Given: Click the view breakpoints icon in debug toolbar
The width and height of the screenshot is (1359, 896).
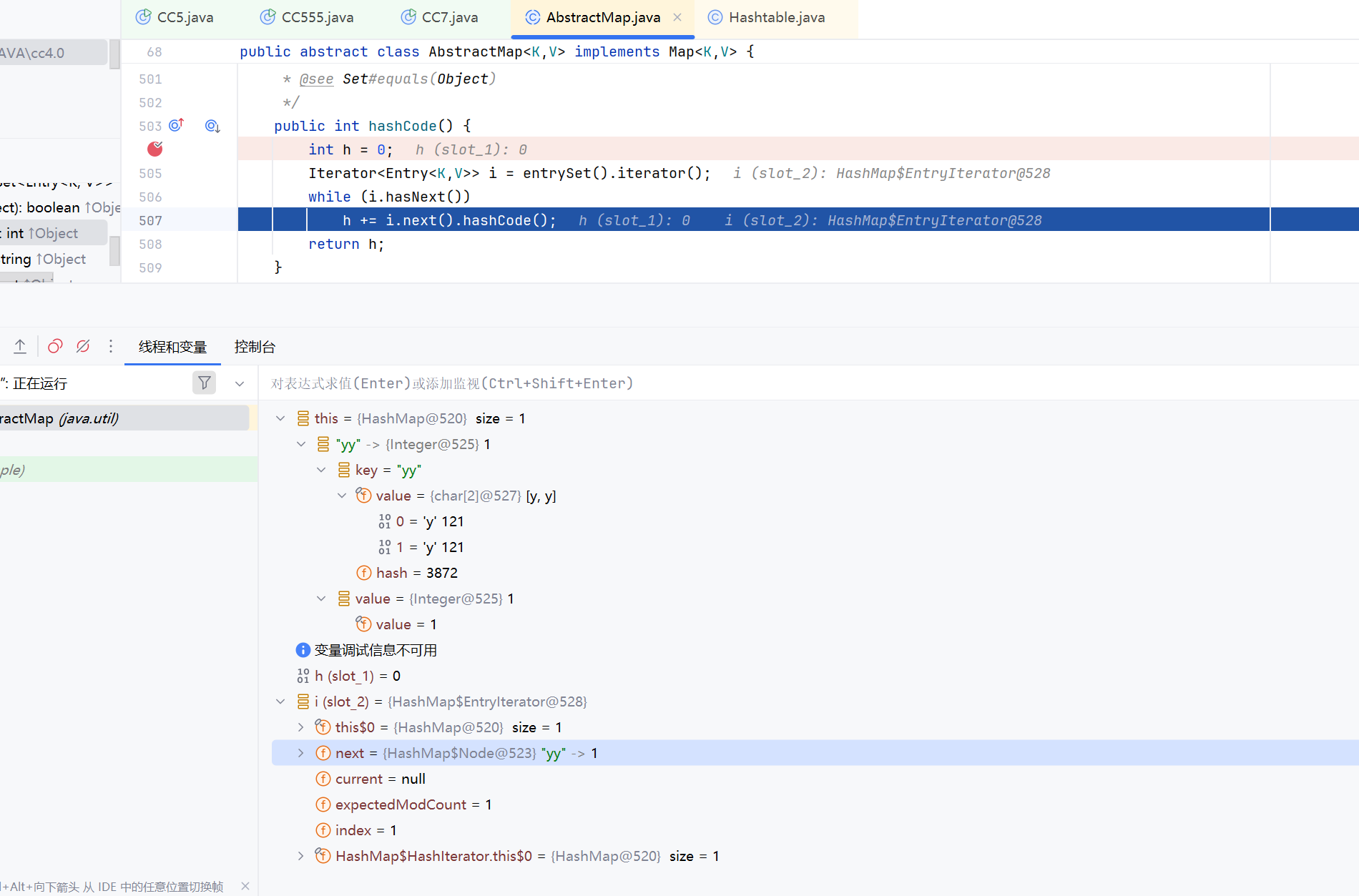Looking at the screenshot, I should pyautogui.click(x=55, y=347).
